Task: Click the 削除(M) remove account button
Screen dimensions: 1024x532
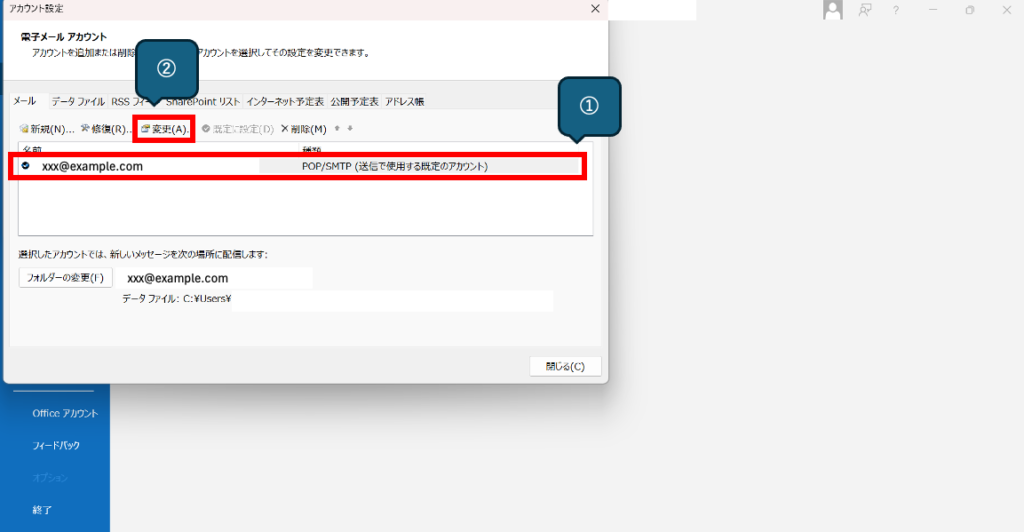Action: point(304,129)
